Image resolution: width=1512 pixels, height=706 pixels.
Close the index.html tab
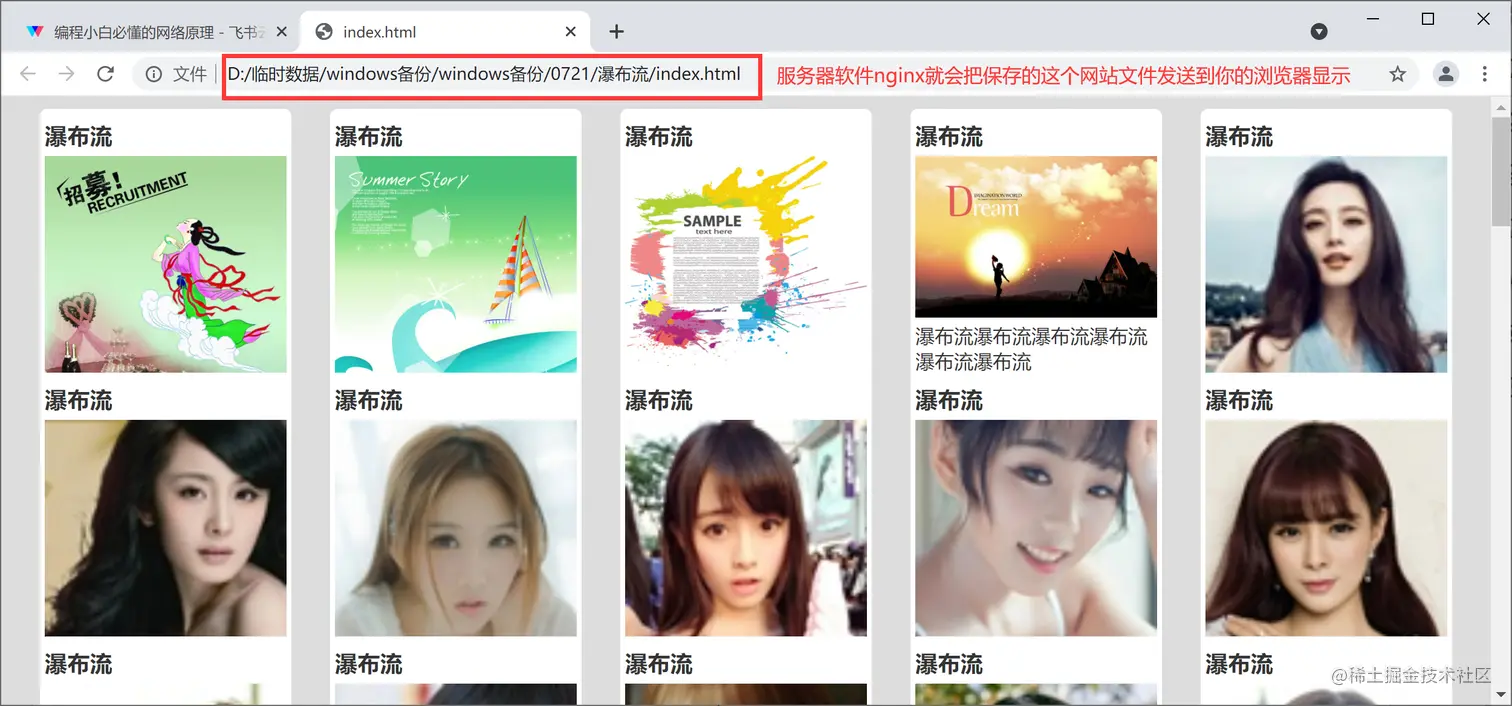point(571,32)
